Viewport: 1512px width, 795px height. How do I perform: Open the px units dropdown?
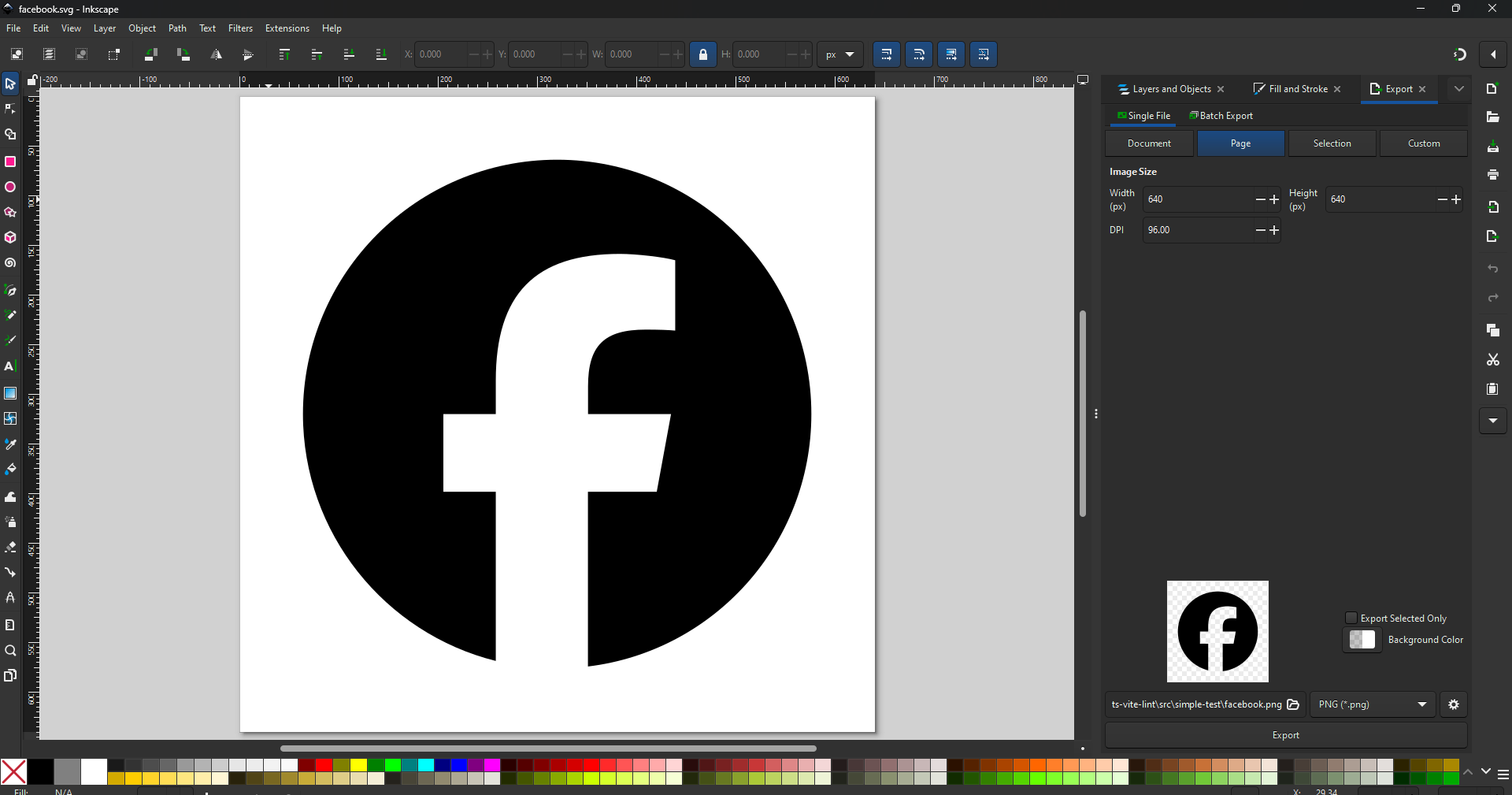click(x=840, y=54)
